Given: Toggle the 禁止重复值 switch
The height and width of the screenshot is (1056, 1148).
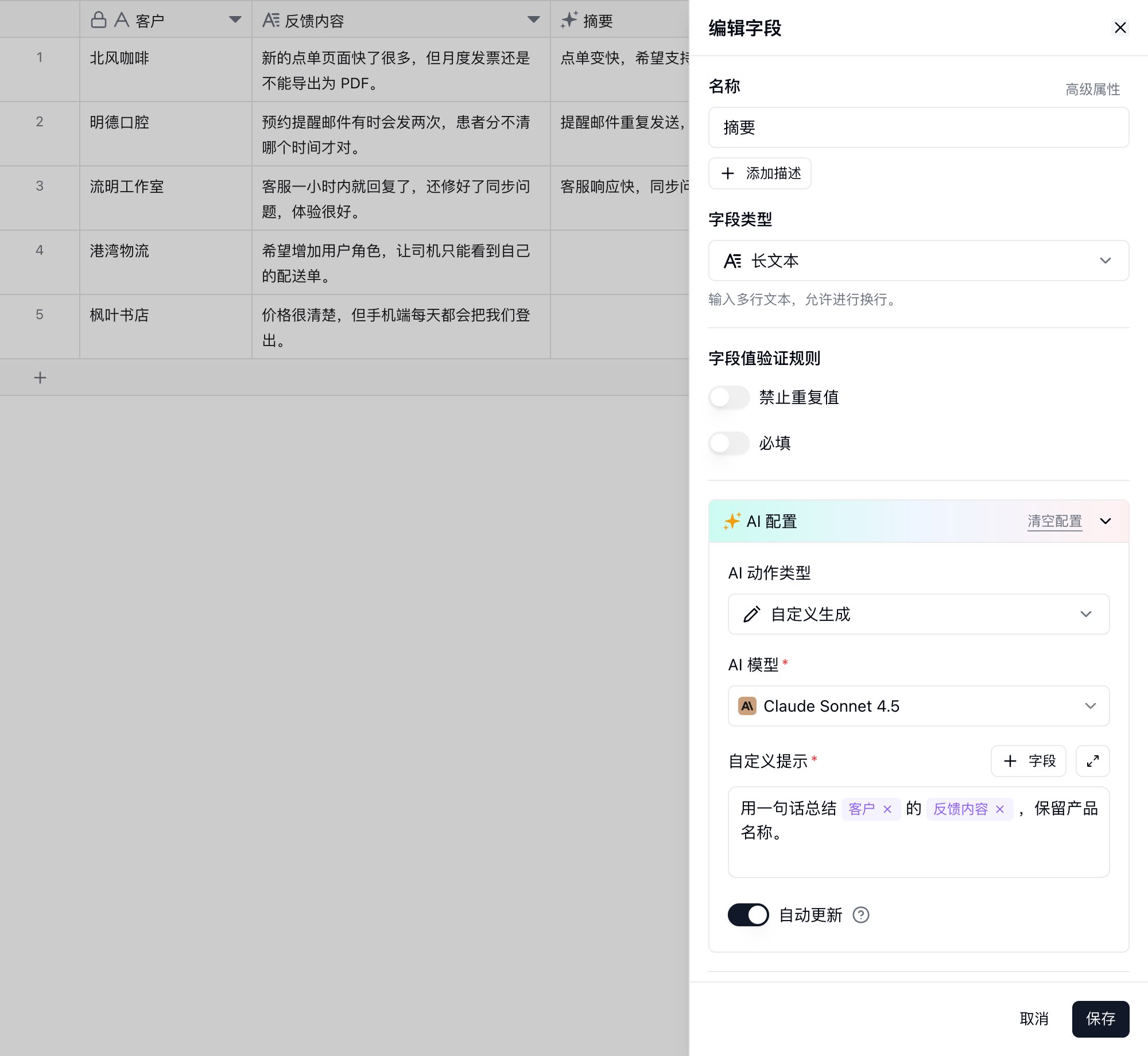Looking at the screenshot, I should 729,397.
